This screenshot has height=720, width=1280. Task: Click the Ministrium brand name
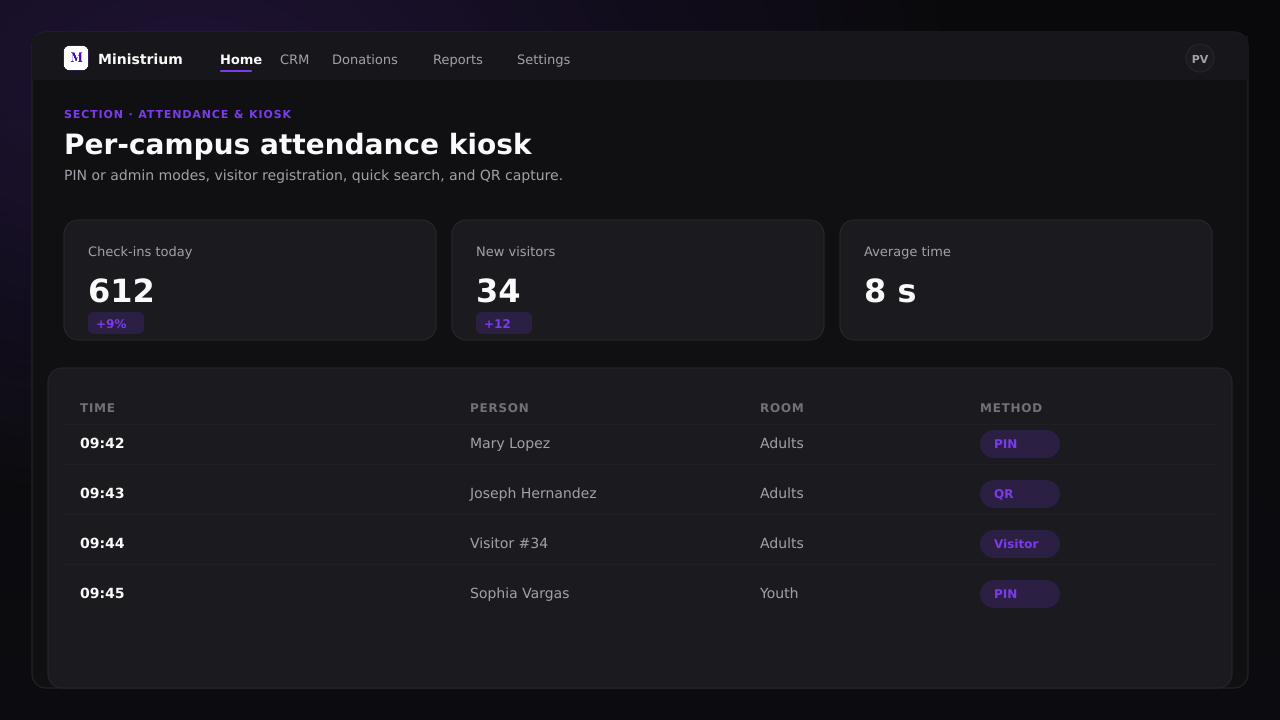pos(140,59)
